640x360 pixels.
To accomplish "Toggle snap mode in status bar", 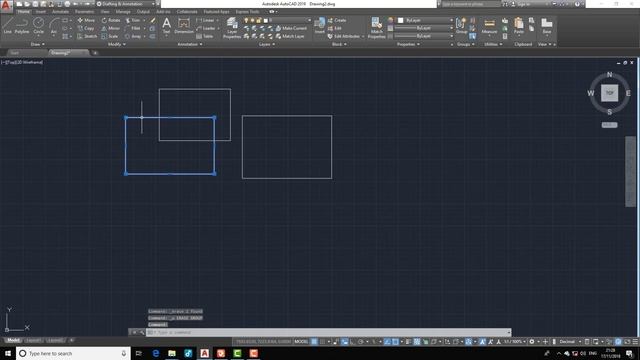I will coord(322,341).
